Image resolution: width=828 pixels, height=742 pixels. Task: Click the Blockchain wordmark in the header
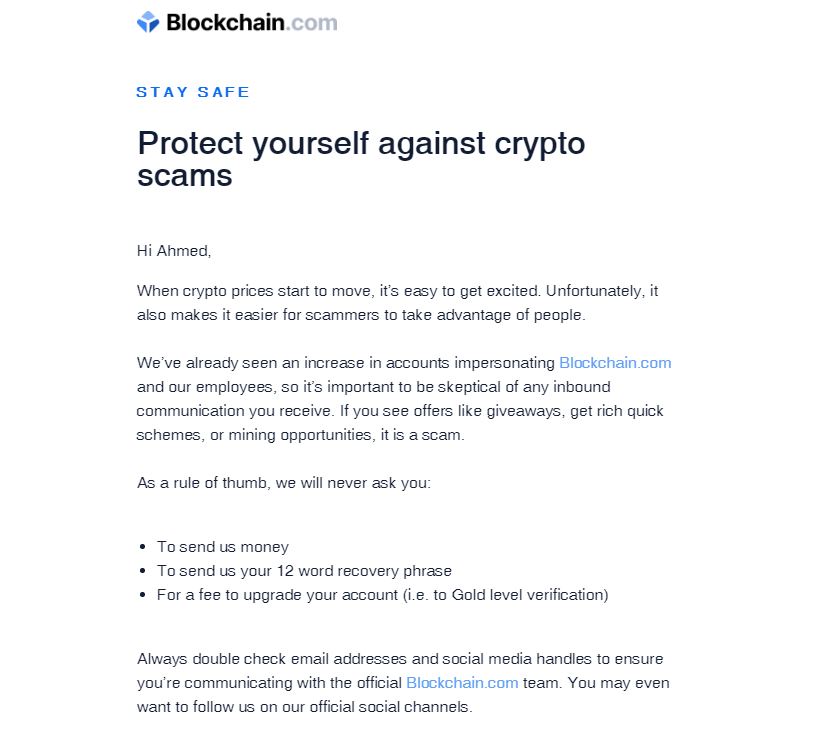225,23
